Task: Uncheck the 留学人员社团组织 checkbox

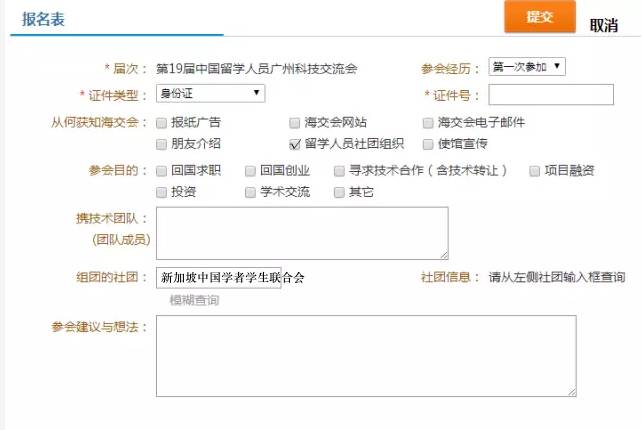Action: click(x=295, y=144)
